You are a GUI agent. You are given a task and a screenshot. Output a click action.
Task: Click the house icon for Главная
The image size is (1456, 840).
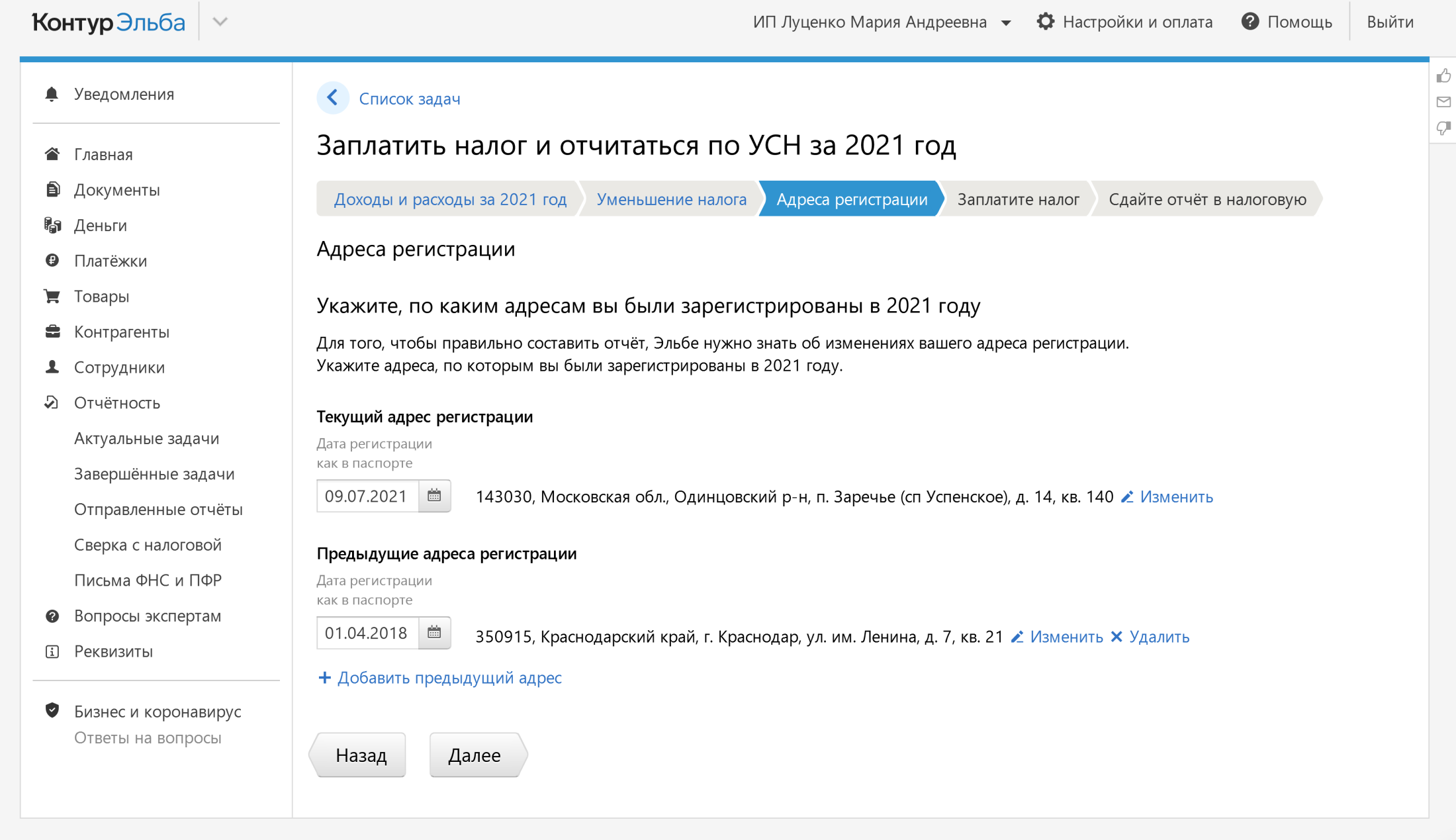52,154
